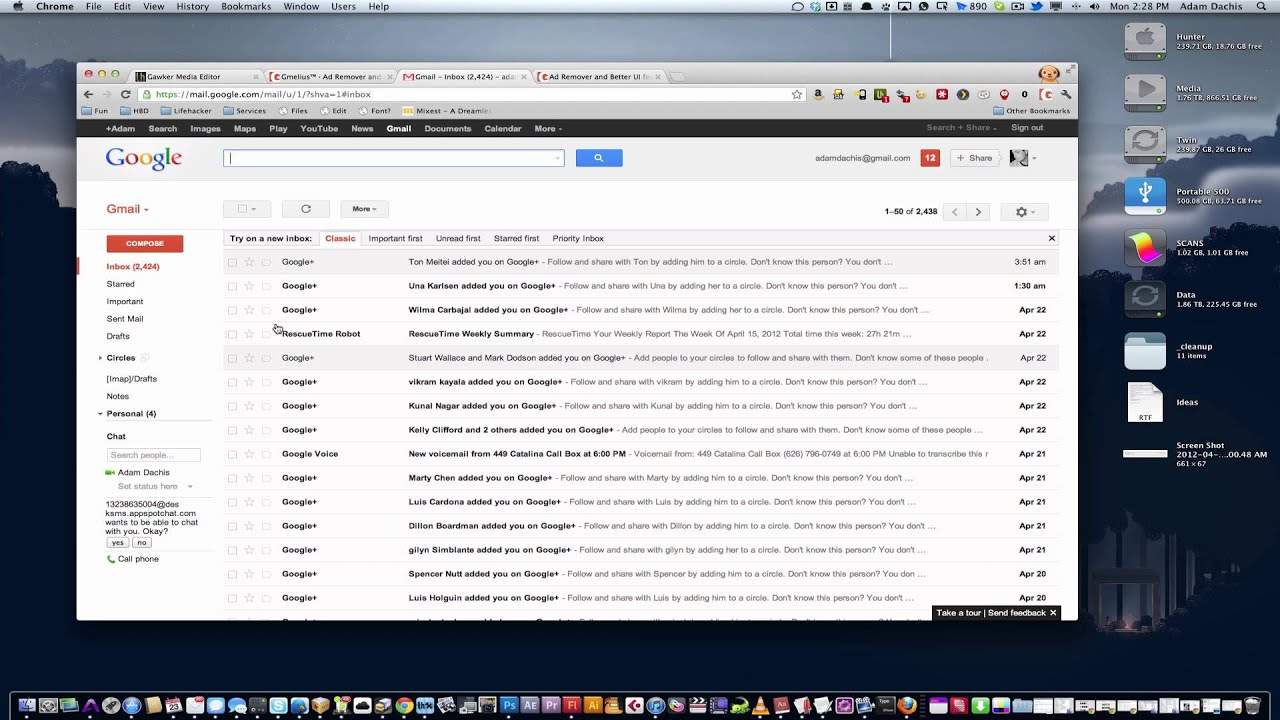Collapse the Personal (4) label

click(100, 414)
